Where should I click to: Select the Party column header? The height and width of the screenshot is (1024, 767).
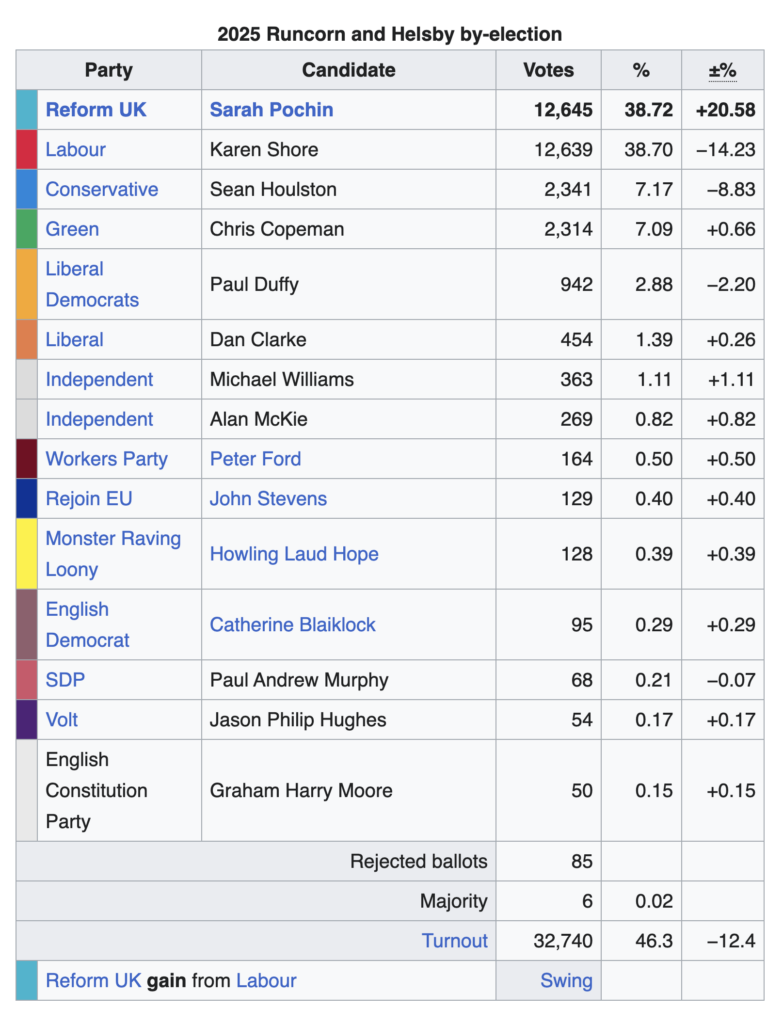(108, 70)
